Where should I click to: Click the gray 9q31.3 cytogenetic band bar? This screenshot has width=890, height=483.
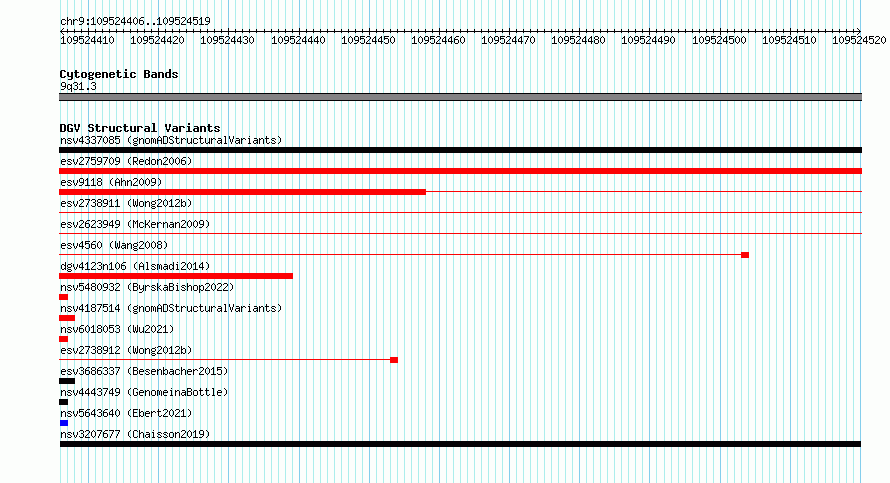click(460, 98)
